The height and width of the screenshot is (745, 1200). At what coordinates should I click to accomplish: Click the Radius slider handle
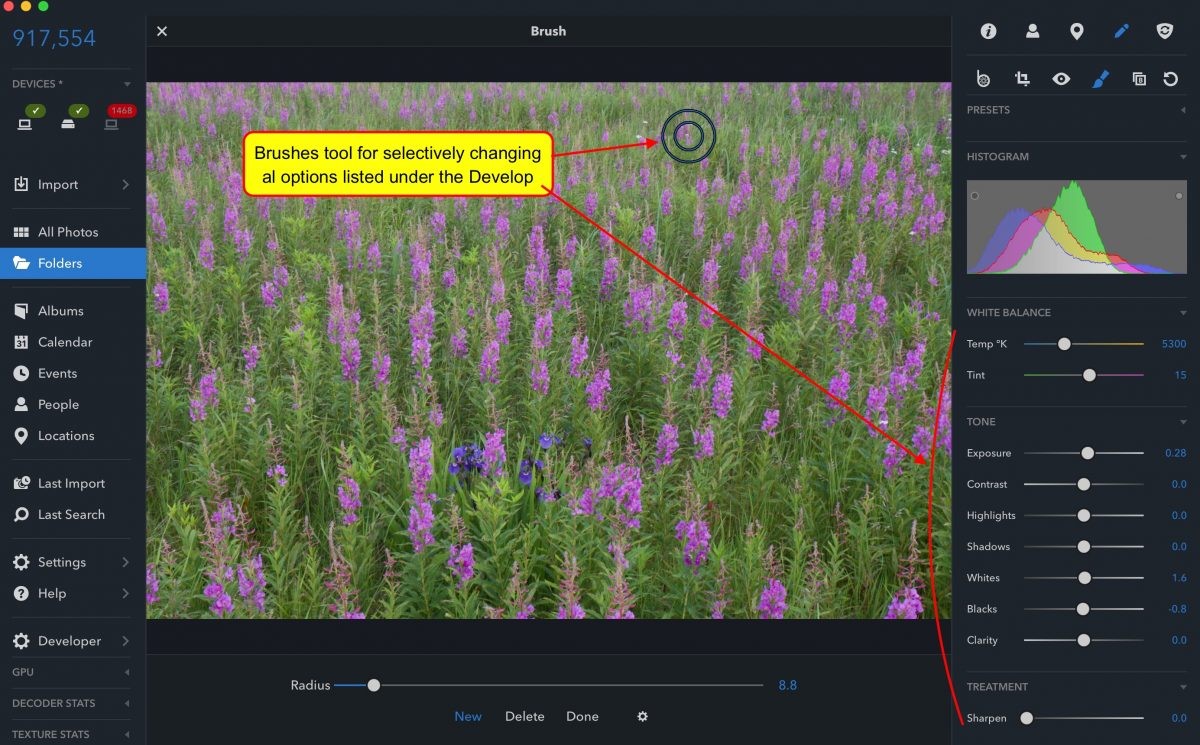pos(374,685)
